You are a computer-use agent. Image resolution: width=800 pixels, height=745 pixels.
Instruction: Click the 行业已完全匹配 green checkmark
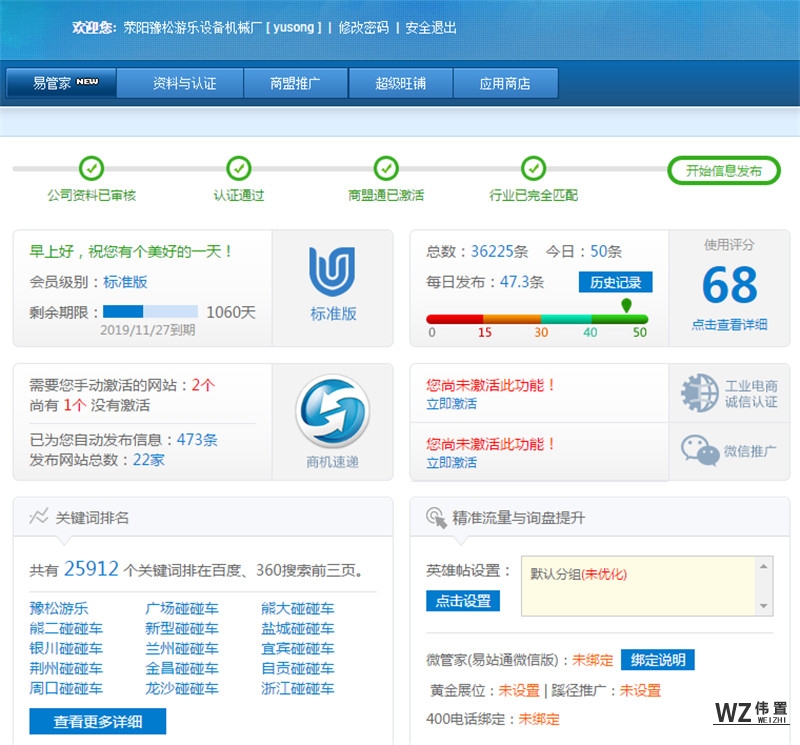pos(533,168)
